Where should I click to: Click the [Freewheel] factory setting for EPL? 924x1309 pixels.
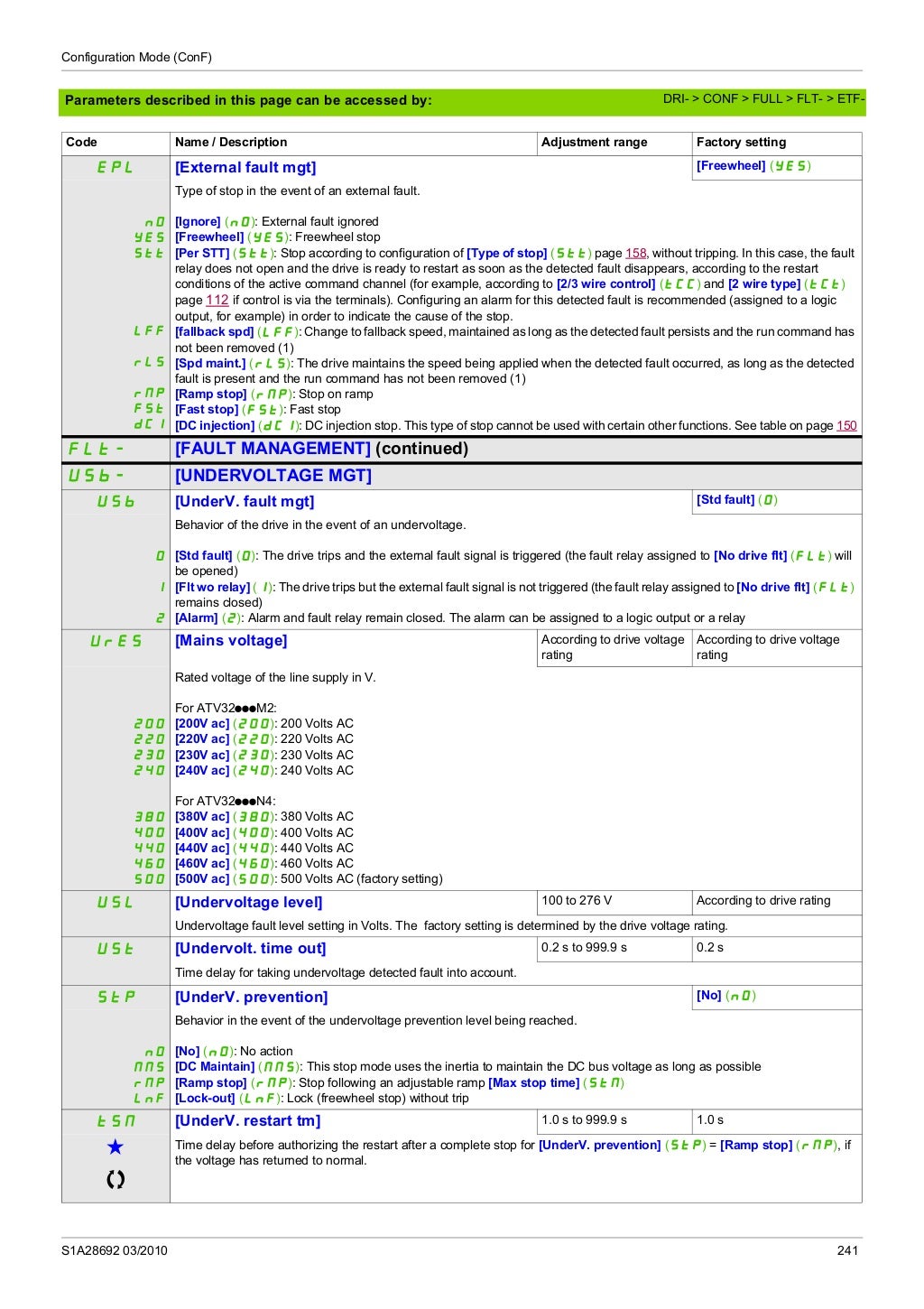click(x=753, y=166)
